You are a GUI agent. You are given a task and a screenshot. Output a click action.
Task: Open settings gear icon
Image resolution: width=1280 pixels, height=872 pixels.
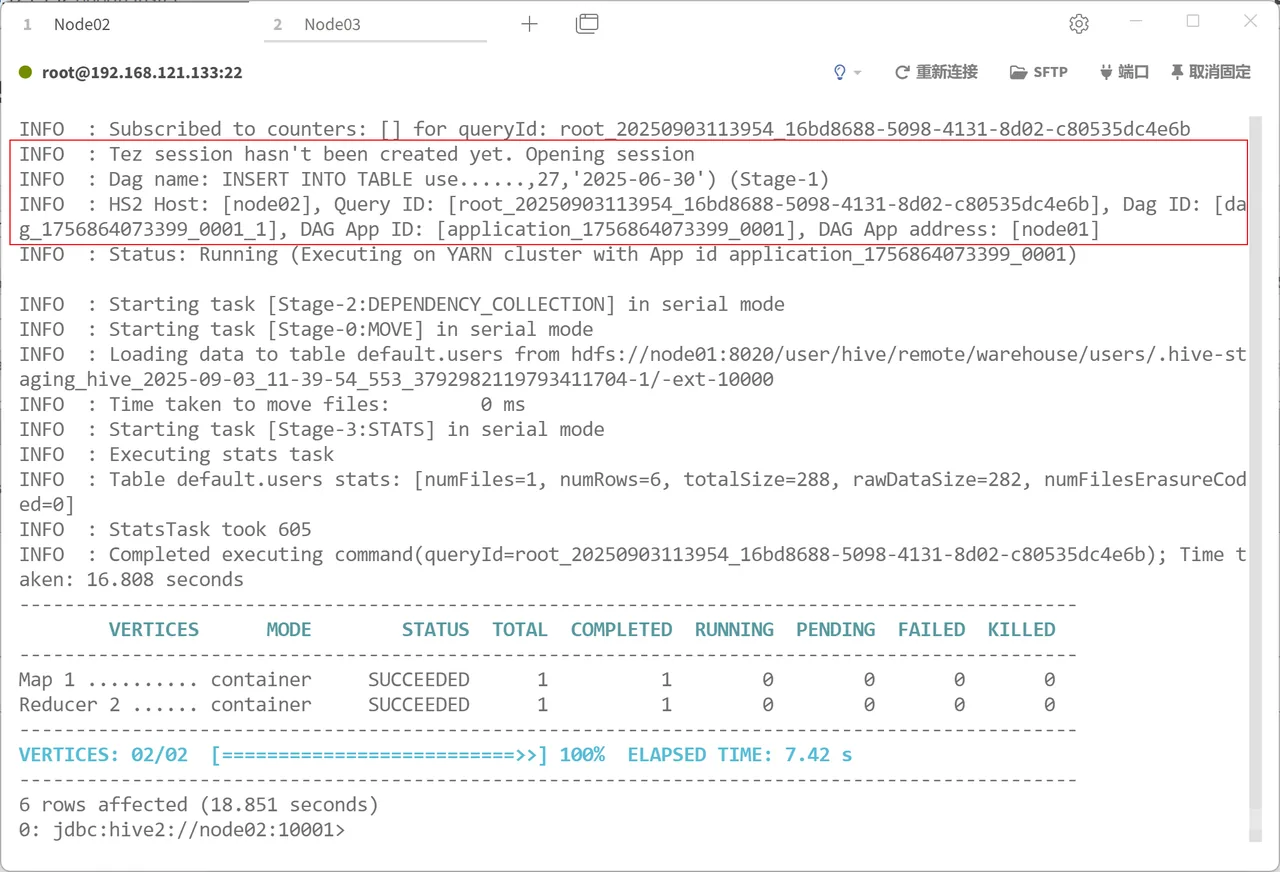coord(1078,24)
